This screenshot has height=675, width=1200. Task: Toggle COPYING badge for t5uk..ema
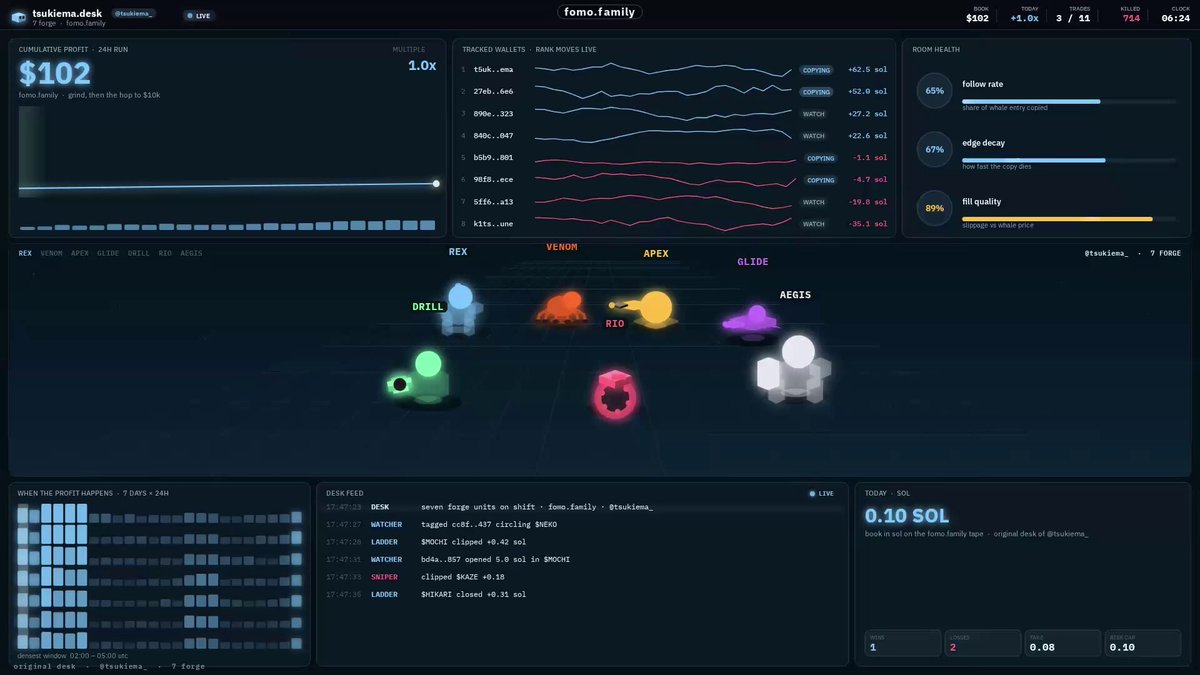[x=817, y=70]
